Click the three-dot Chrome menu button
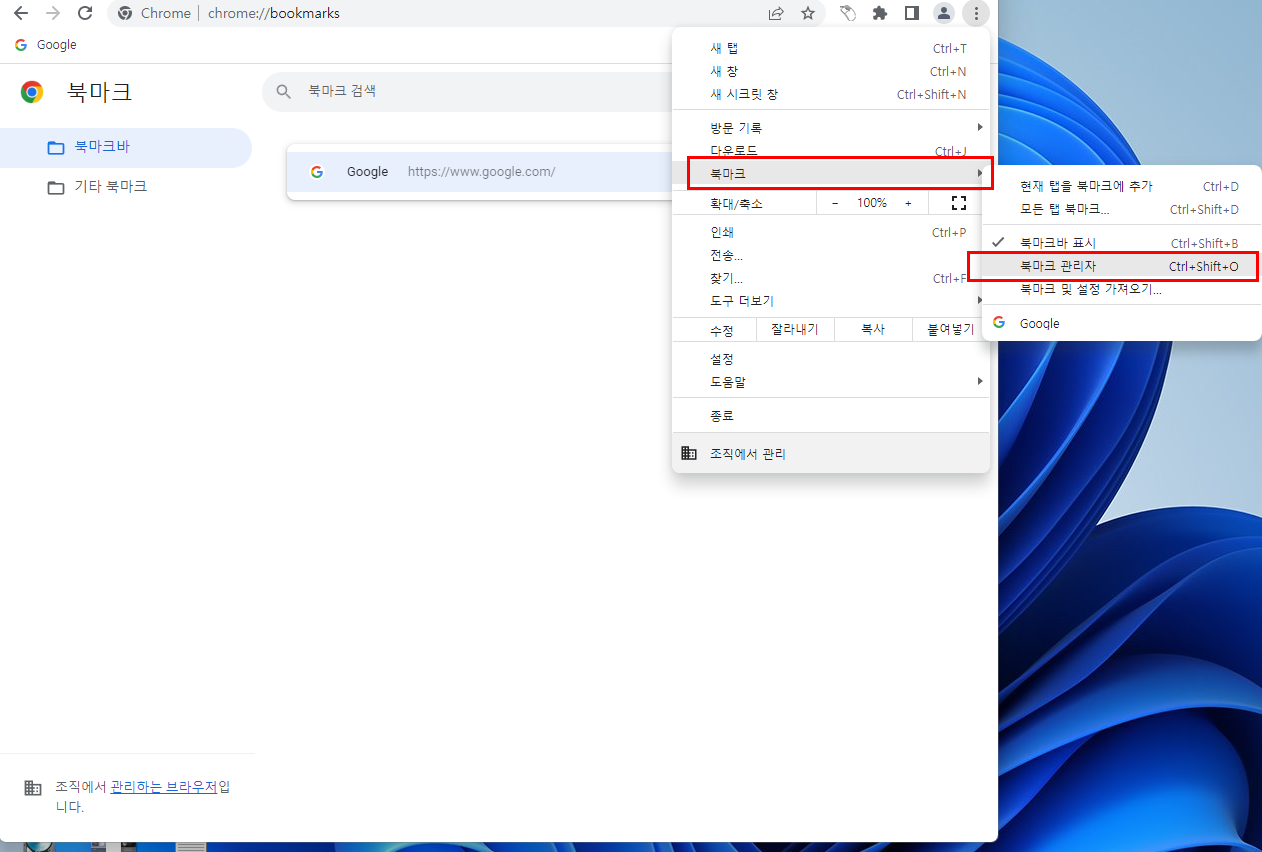The image size is (1262, 852). (976, 13)
